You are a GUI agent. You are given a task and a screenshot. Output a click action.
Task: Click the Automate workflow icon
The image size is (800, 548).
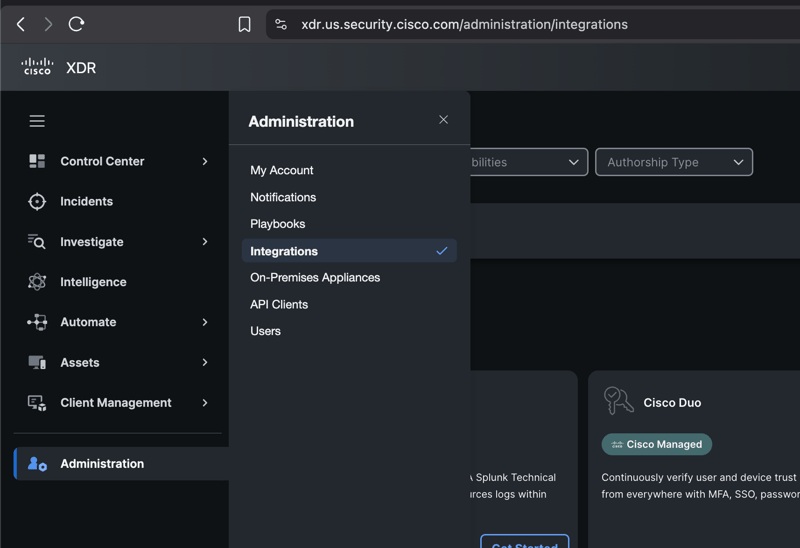coord(37,322)
